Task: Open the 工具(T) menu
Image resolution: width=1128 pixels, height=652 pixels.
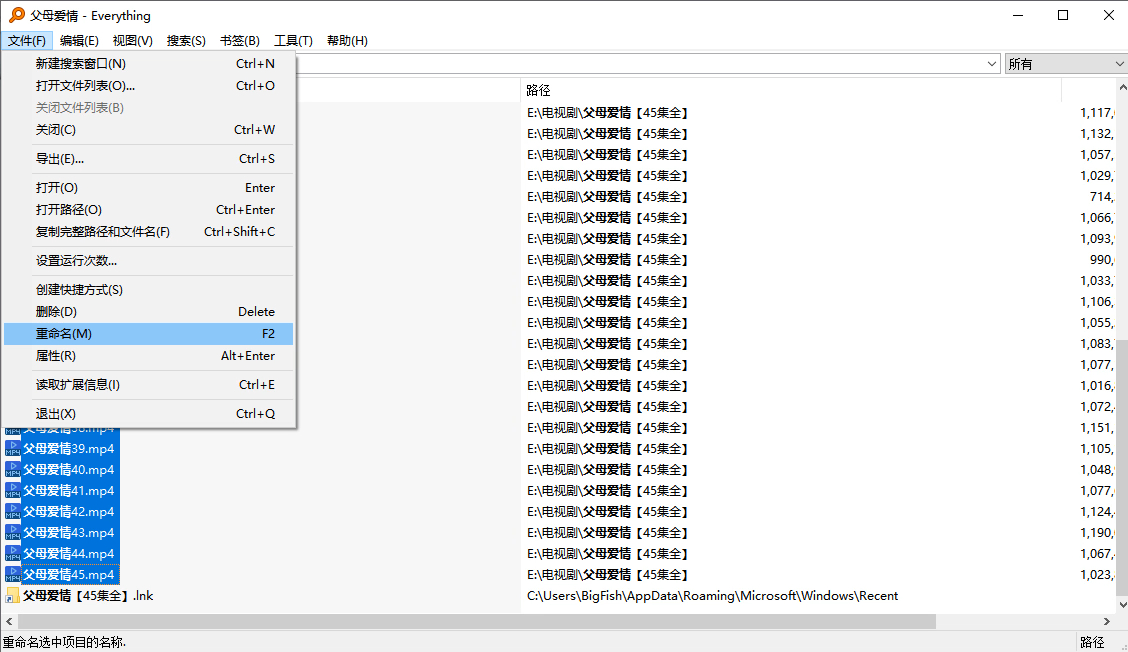Action: [294, 40]
